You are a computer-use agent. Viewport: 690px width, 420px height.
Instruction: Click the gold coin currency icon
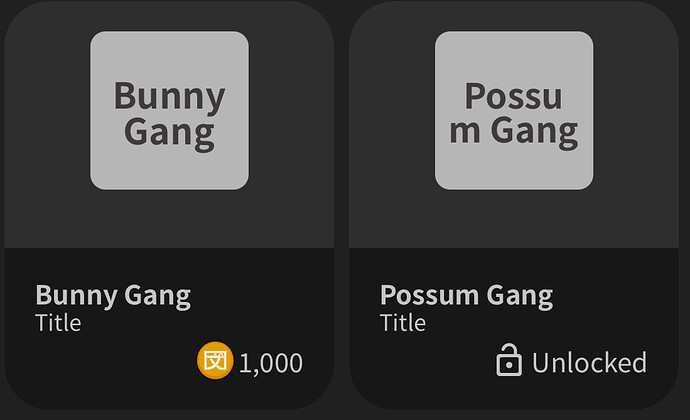215,360
